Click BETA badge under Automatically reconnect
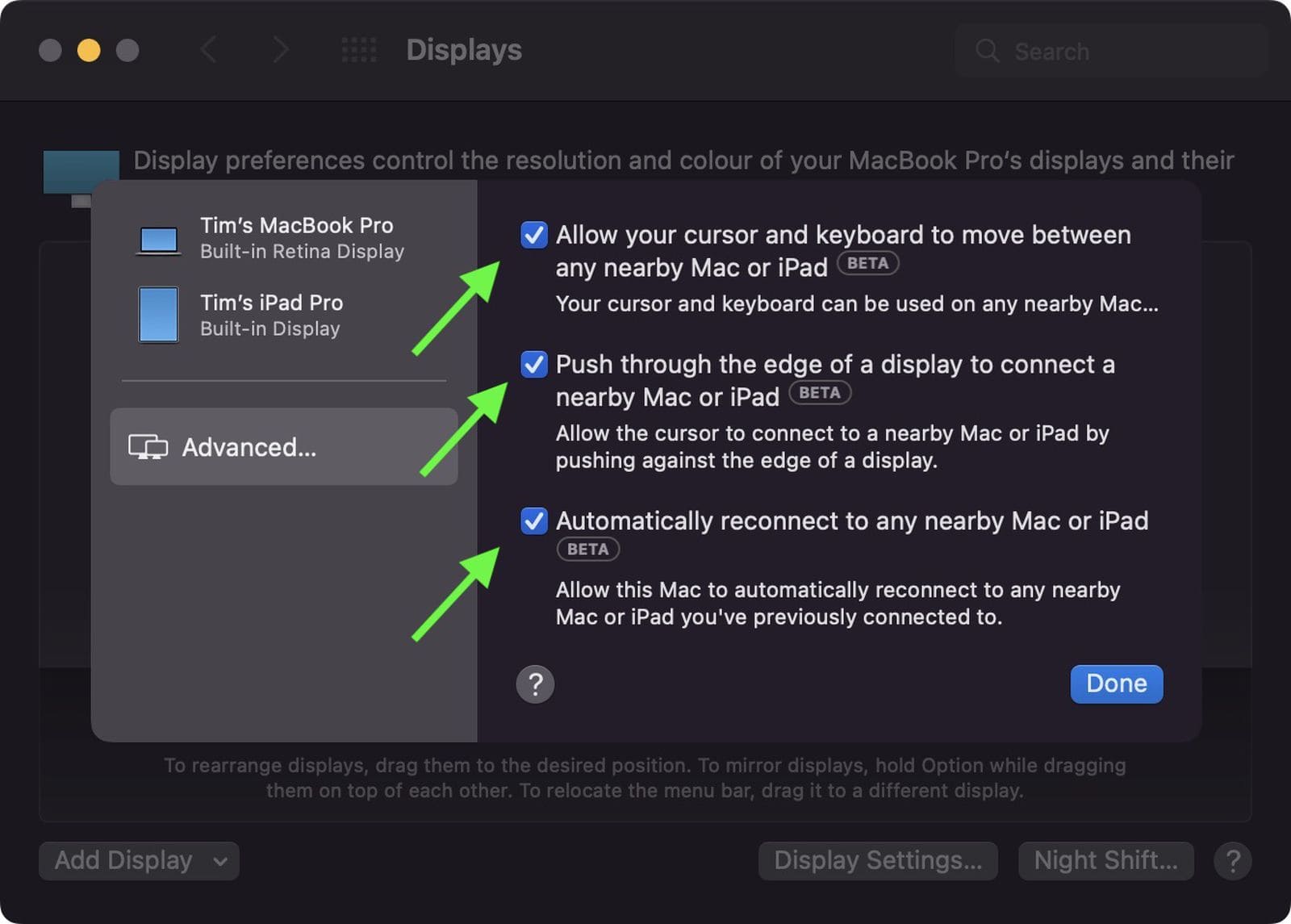 (x=587, y=549)
